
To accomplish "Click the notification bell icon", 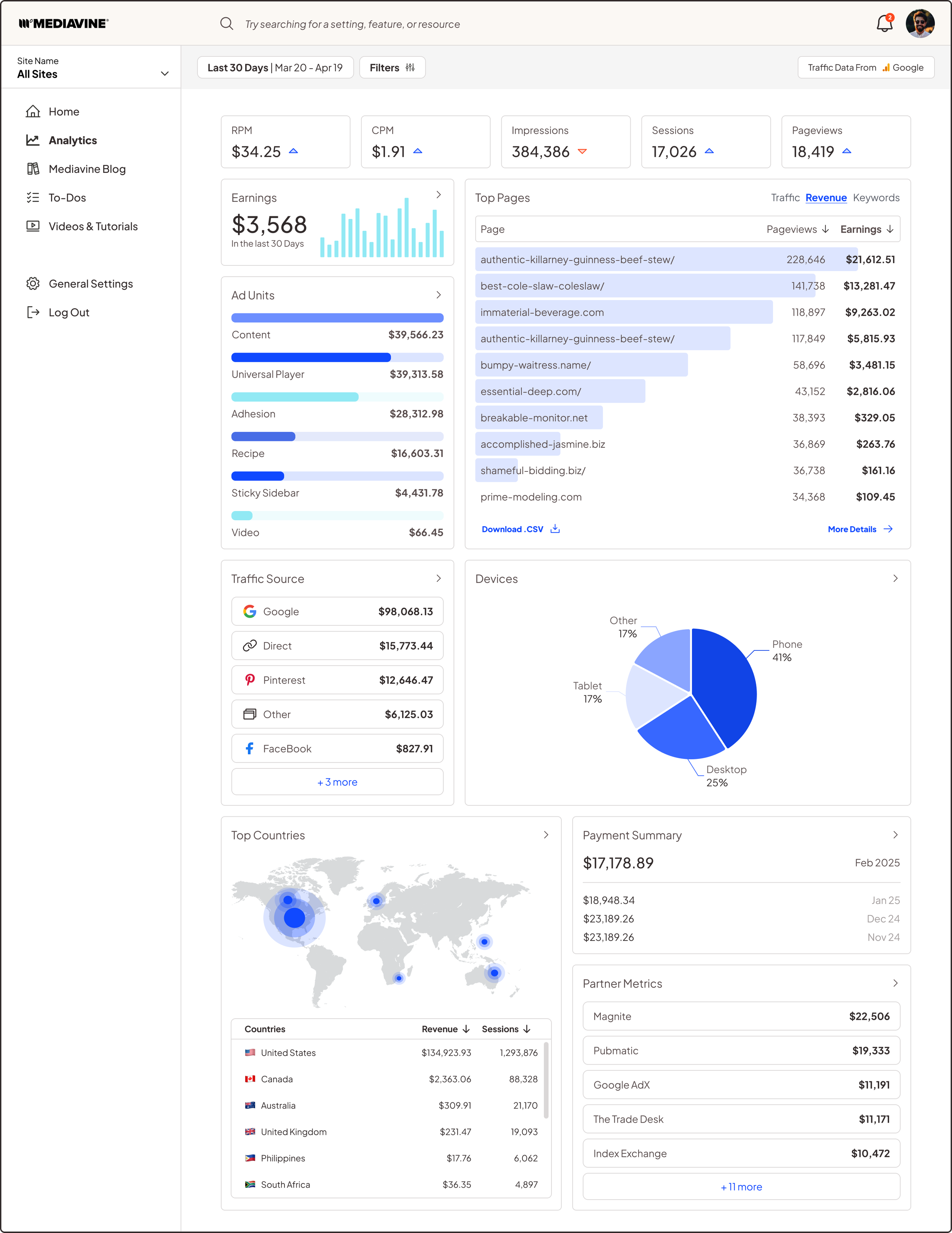I will (x=884, y=24).
